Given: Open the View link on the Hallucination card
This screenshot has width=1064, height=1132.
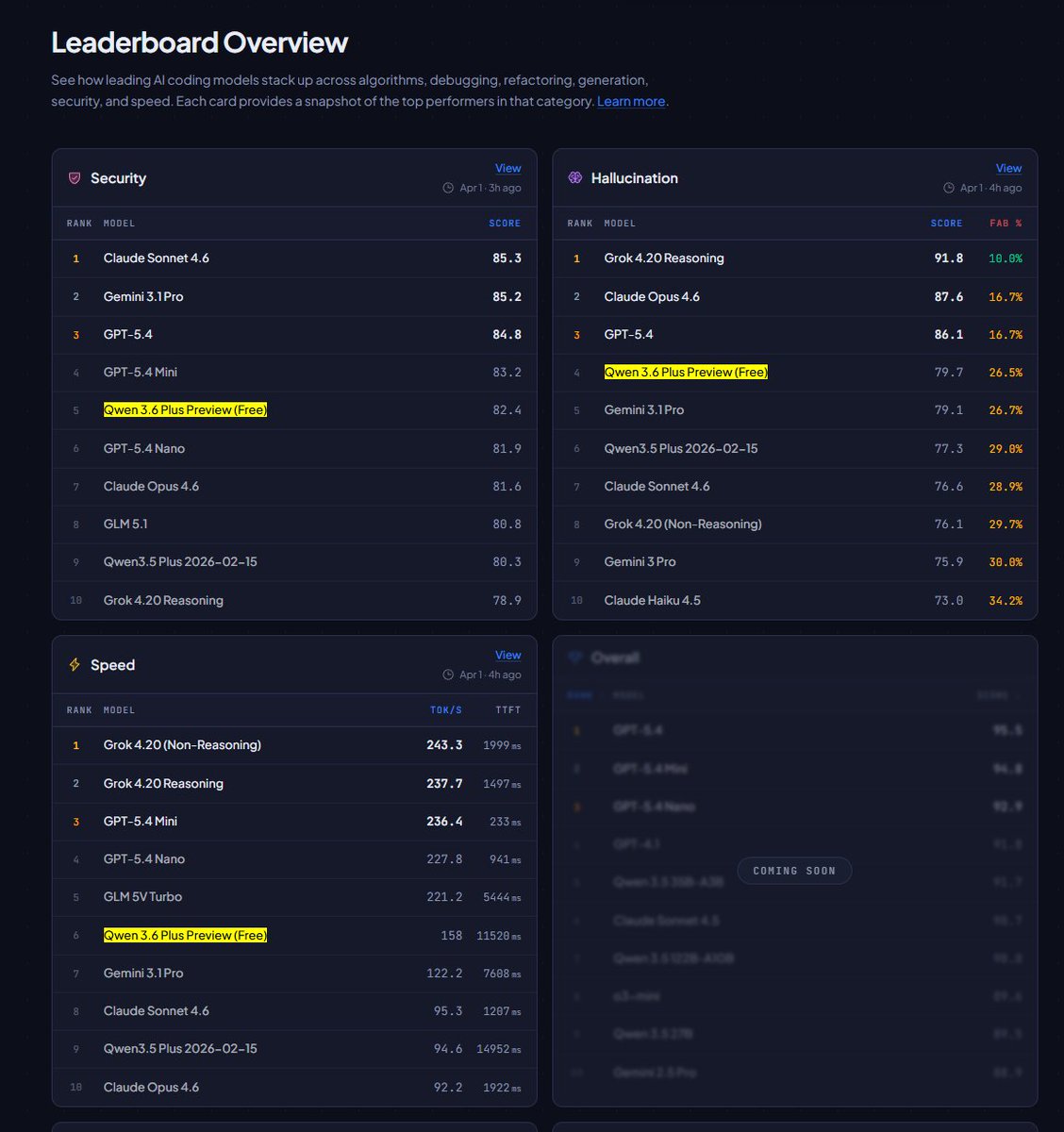Looking at the screenshot, I should click(x=1008, y=168).
